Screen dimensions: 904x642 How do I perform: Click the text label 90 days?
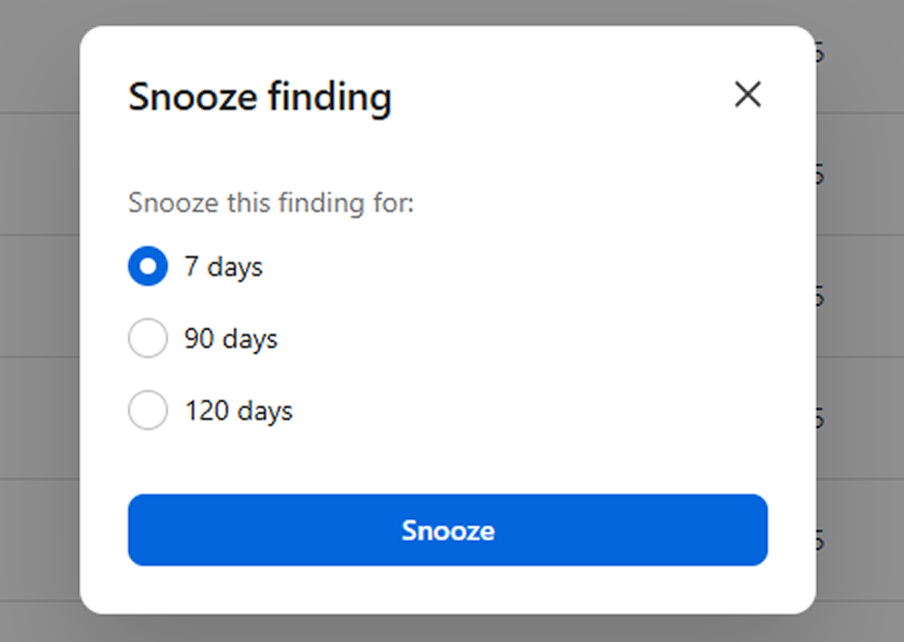pyautogui.click(x=231, y=338)
